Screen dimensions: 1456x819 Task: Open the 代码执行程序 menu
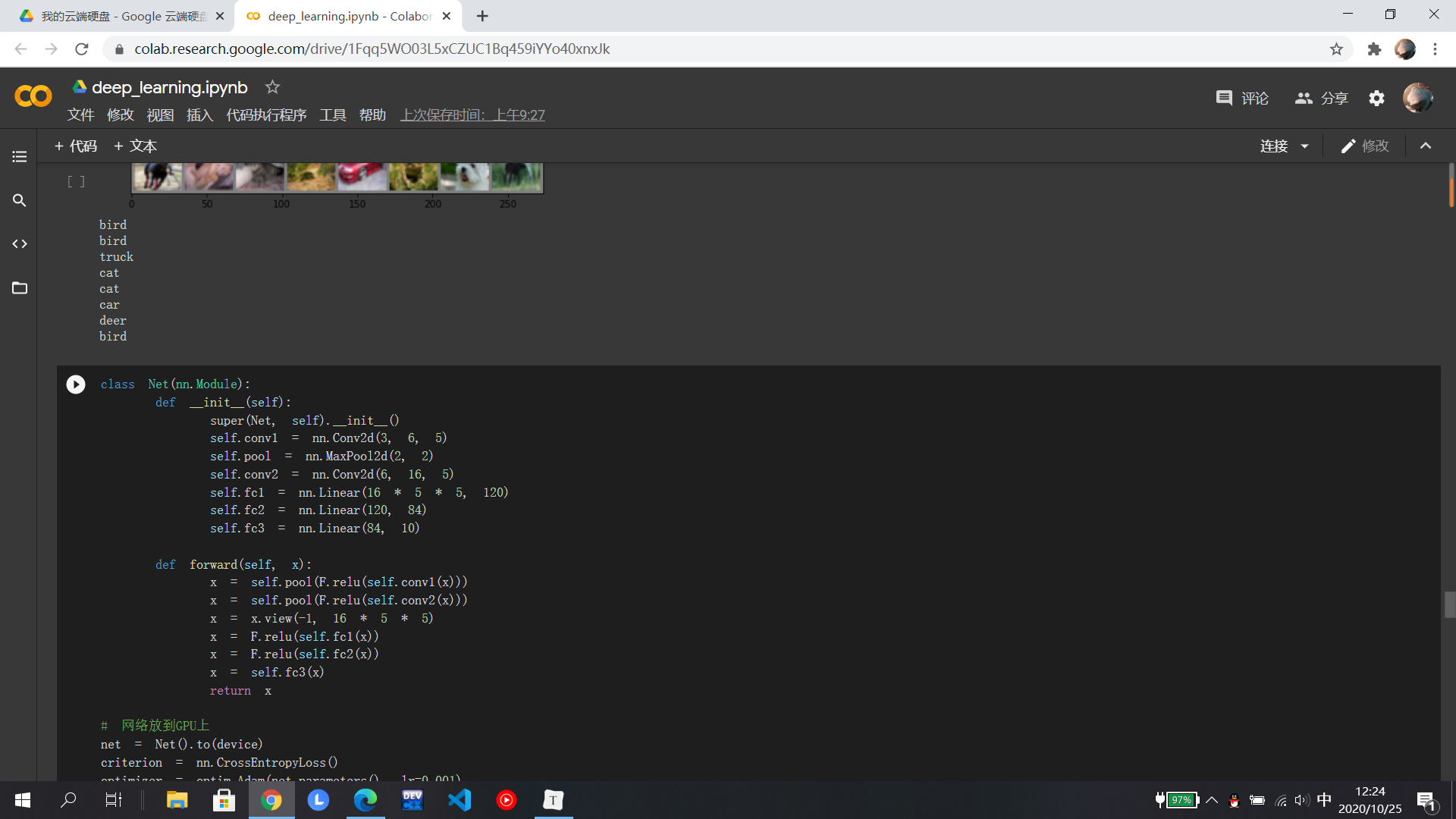(266, 115)
